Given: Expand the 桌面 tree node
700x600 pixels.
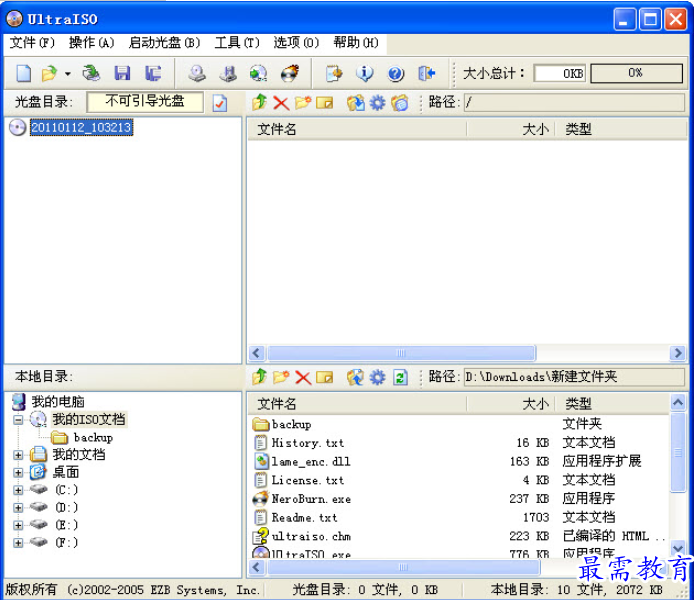Looking at the screenshot, I should coord(18,472).
